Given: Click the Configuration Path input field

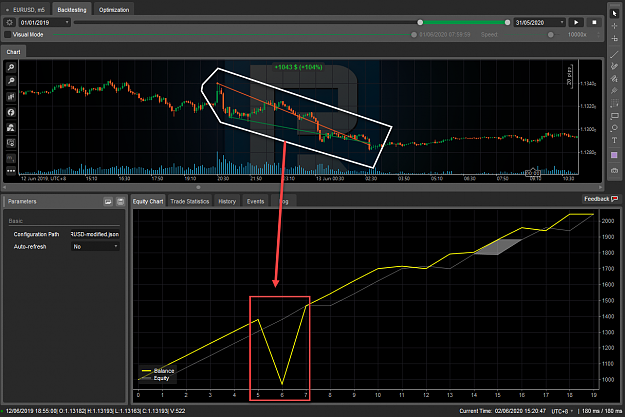Looking at the screenshot, I should click(x=95, y=234).
